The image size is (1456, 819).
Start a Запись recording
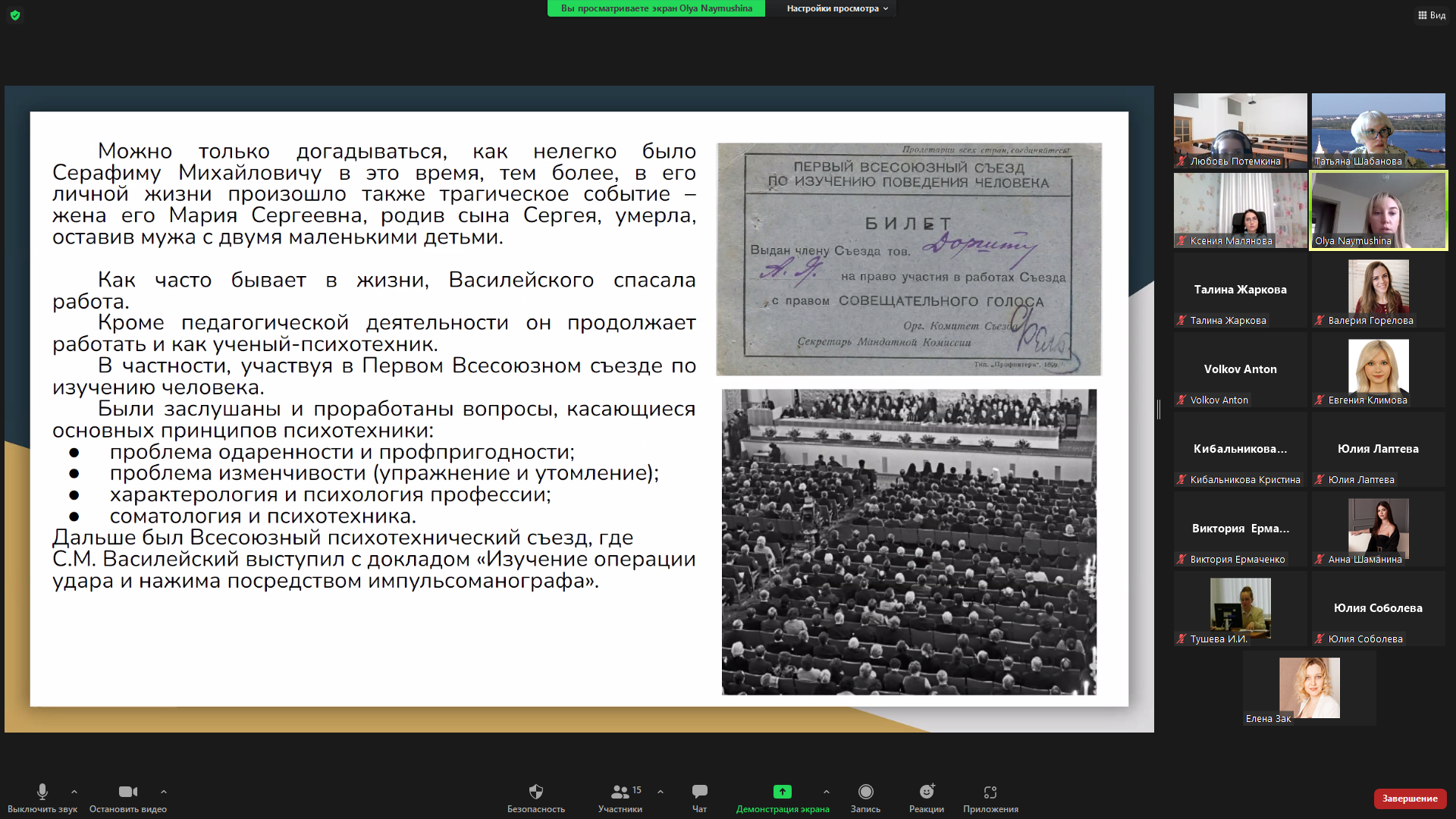click(x=865, y=796)
